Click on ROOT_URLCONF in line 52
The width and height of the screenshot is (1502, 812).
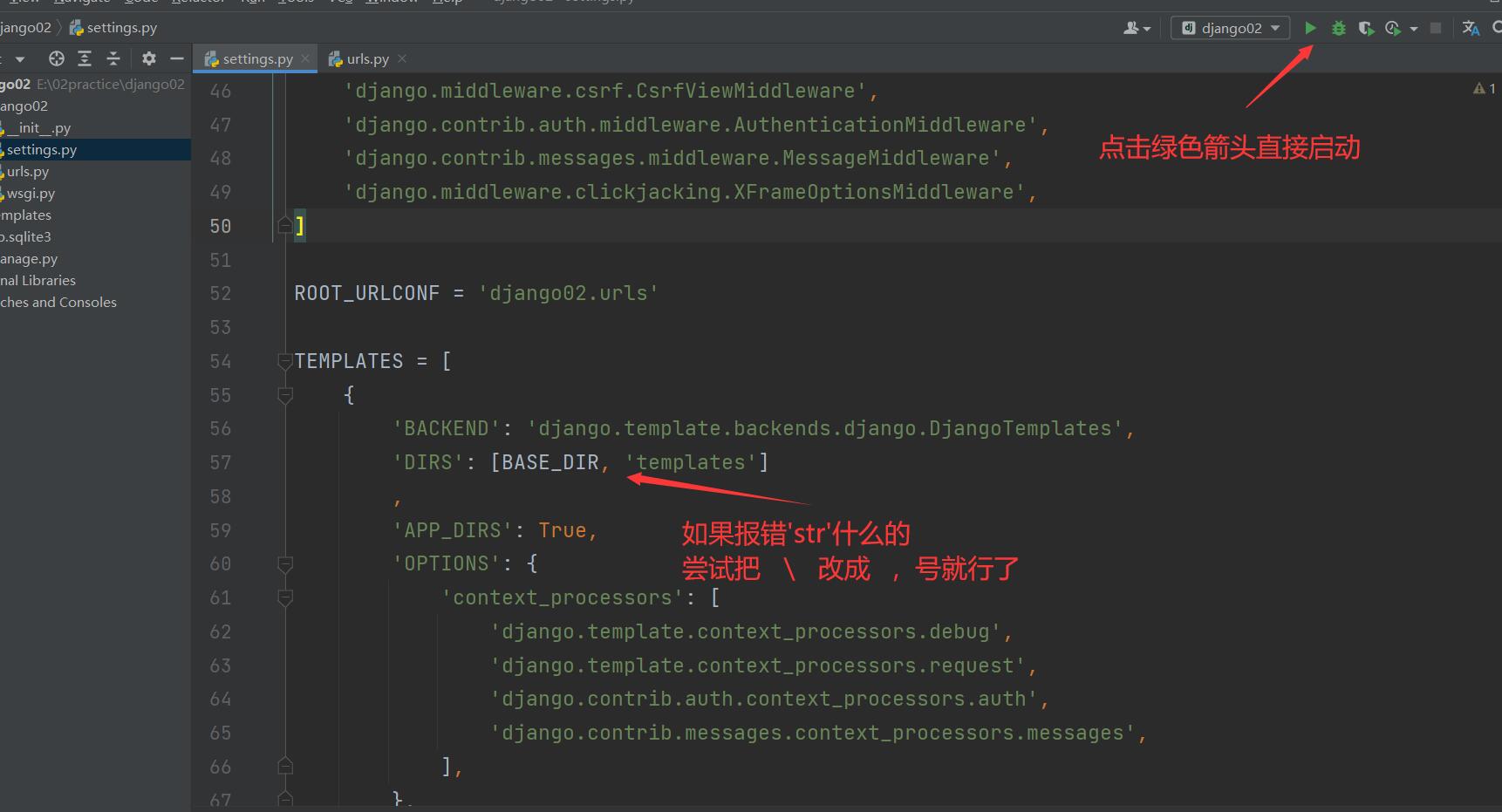point(367,293)
